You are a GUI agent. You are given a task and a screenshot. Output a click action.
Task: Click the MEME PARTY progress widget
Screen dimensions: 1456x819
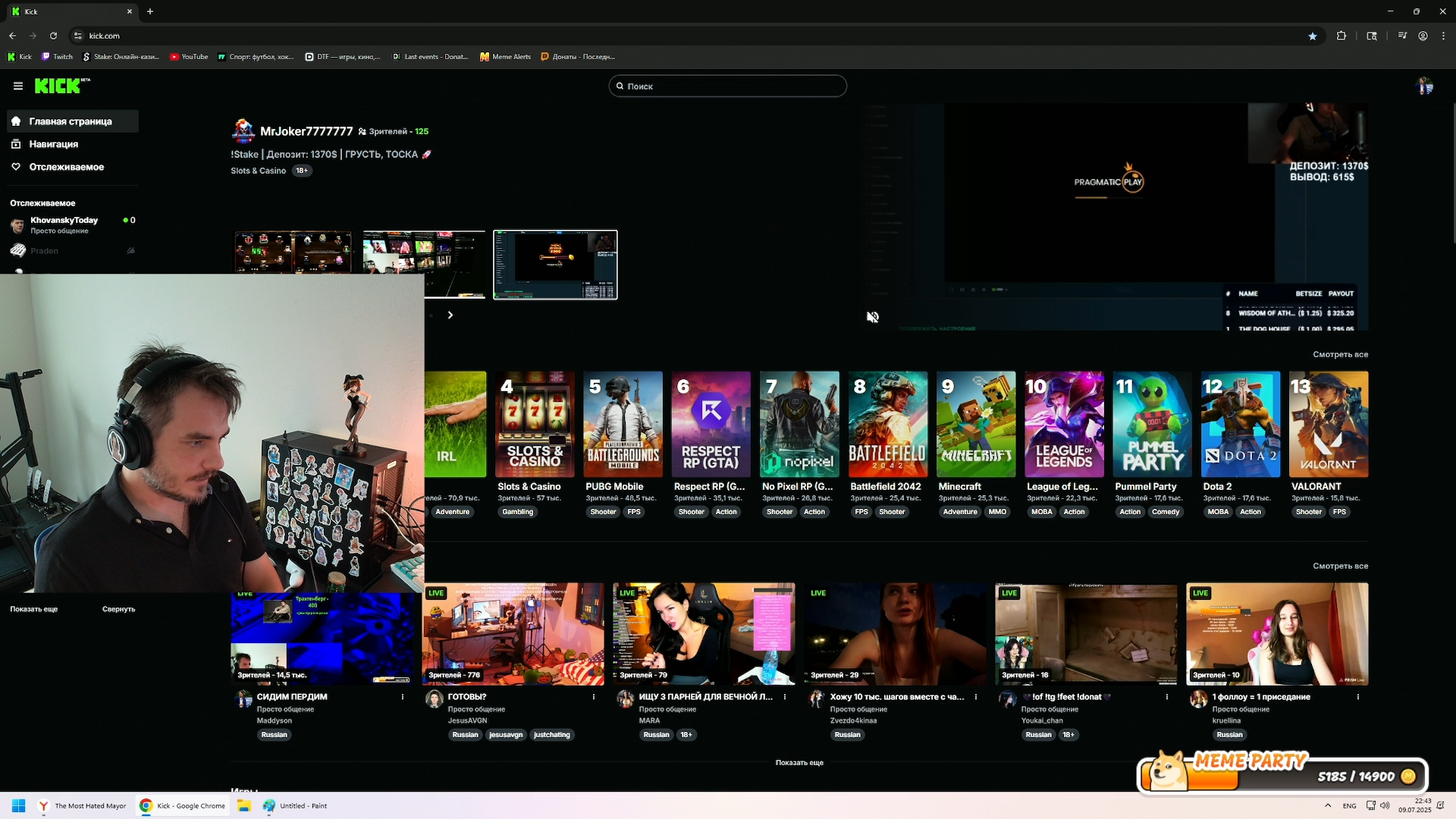[x=1282, y=772]
